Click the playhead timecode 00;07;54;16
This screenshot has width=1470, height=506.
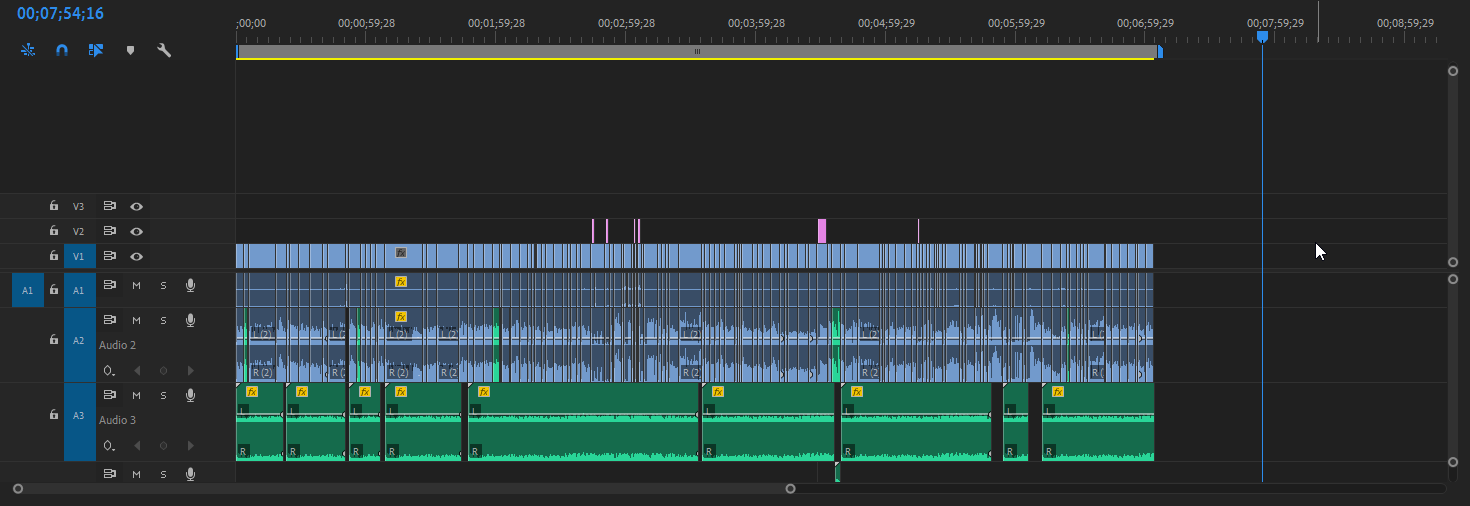click(x=60, y=14)
